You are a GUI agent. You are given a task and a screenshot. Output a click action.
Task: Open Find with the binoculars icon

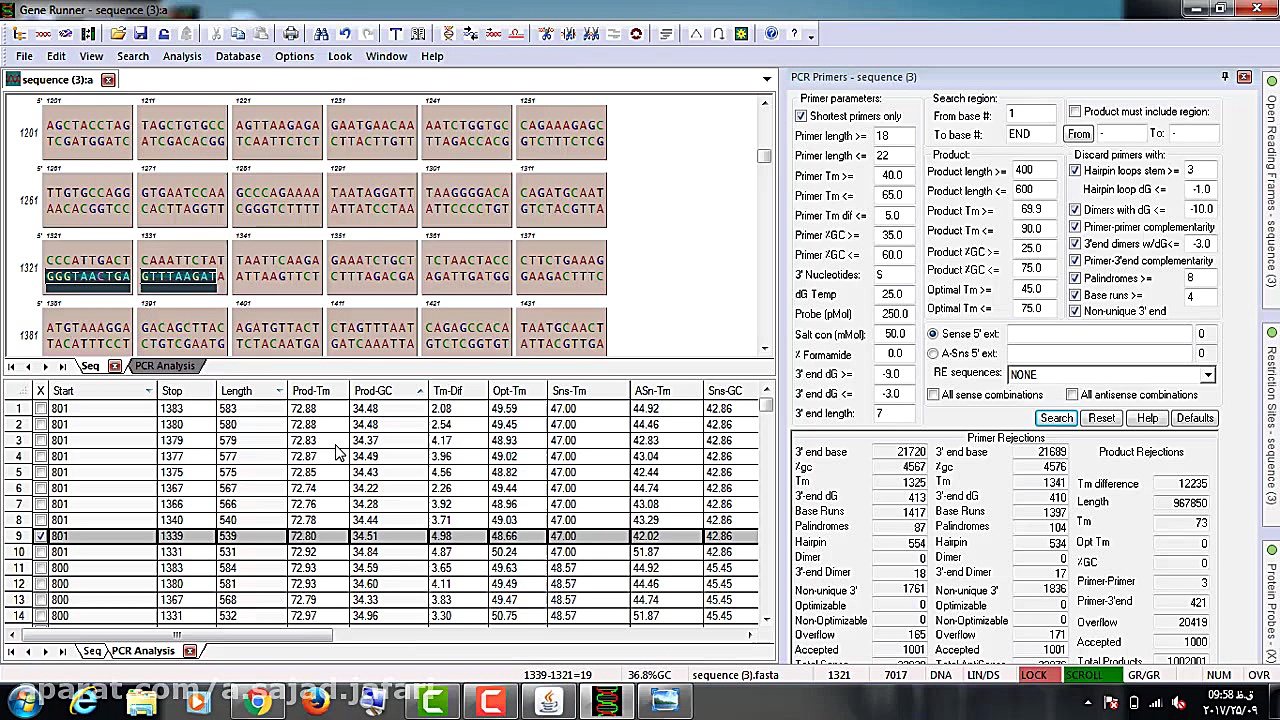click(x=321, y=34)
